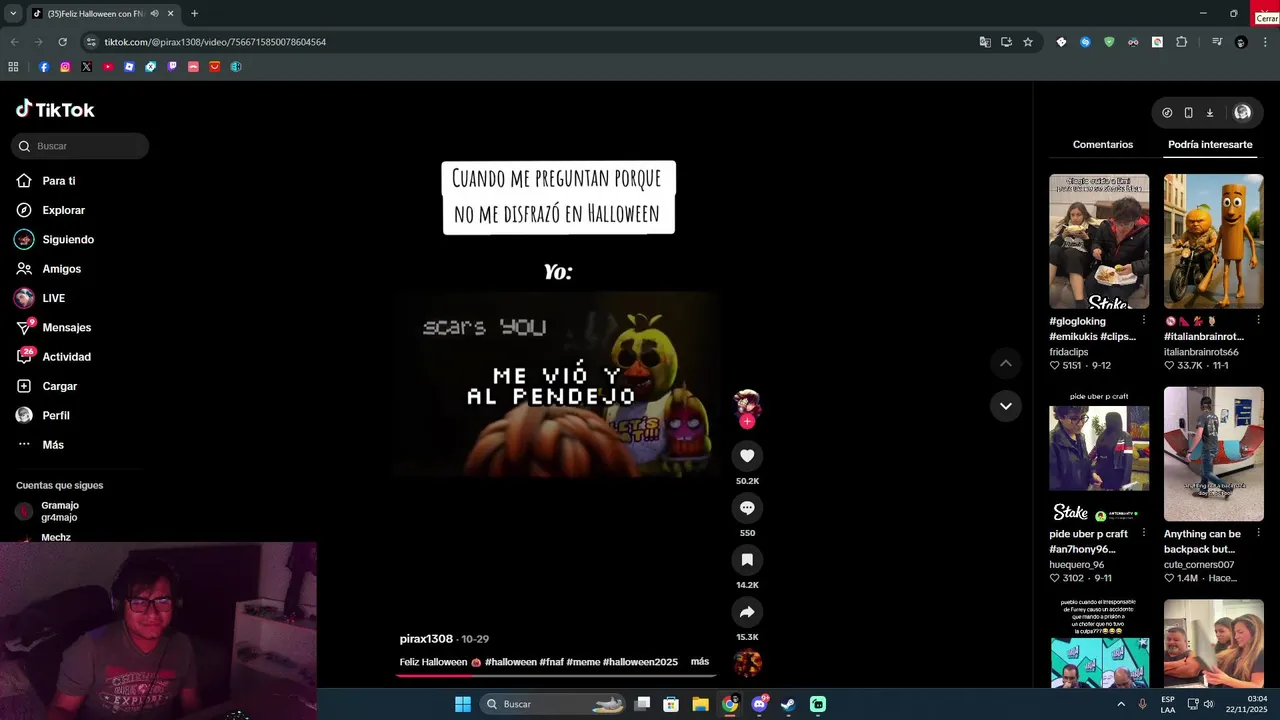Viewport: 1280px width, 720px height.
Task: Click the download desktop app icon
Action: [x=1209, y=113]
